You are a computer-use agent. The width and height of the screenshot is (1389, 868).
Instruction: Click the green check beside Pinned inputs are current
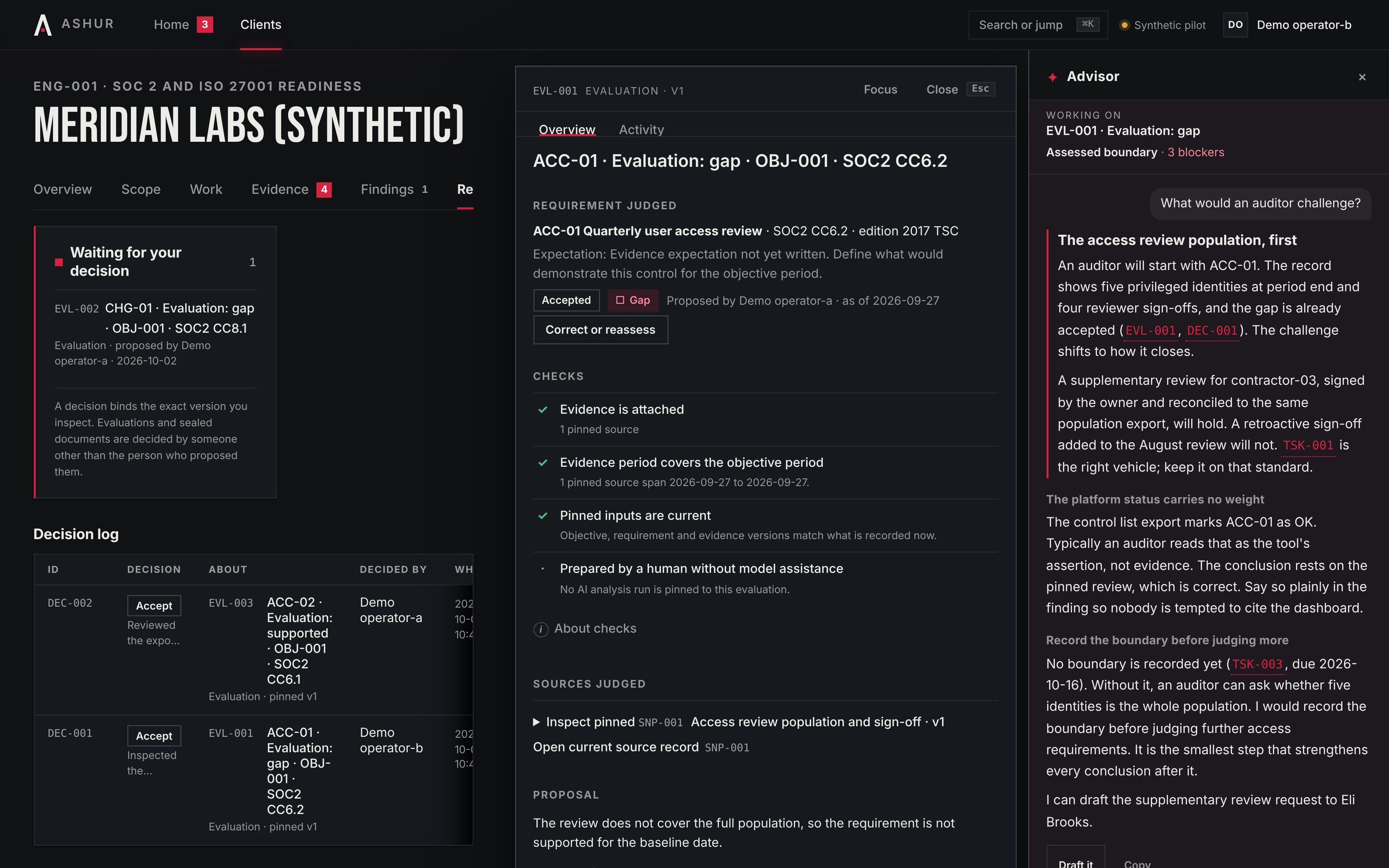543,515
